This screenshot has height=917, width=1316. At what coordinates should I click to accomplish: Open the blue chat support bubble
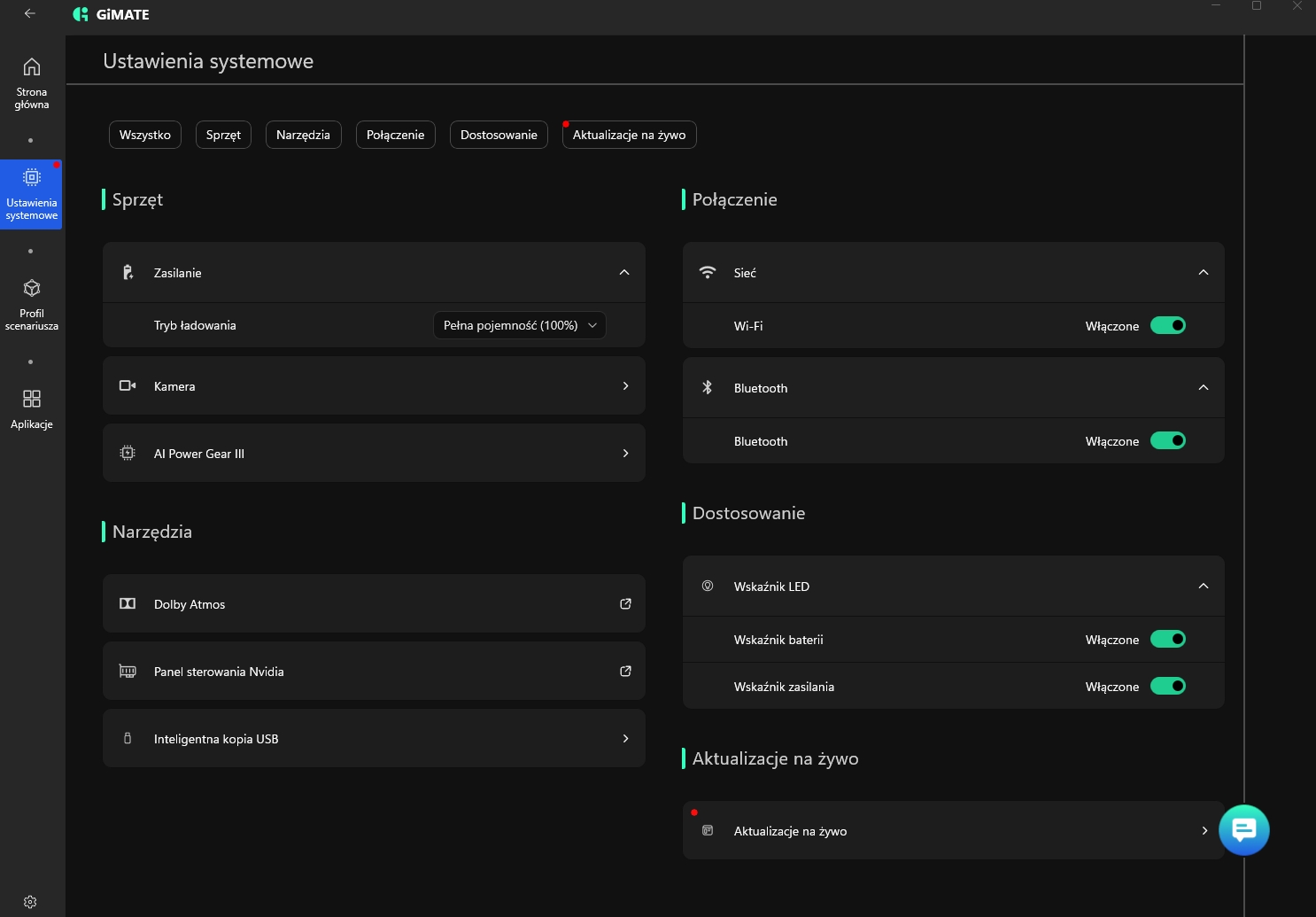1243,830
